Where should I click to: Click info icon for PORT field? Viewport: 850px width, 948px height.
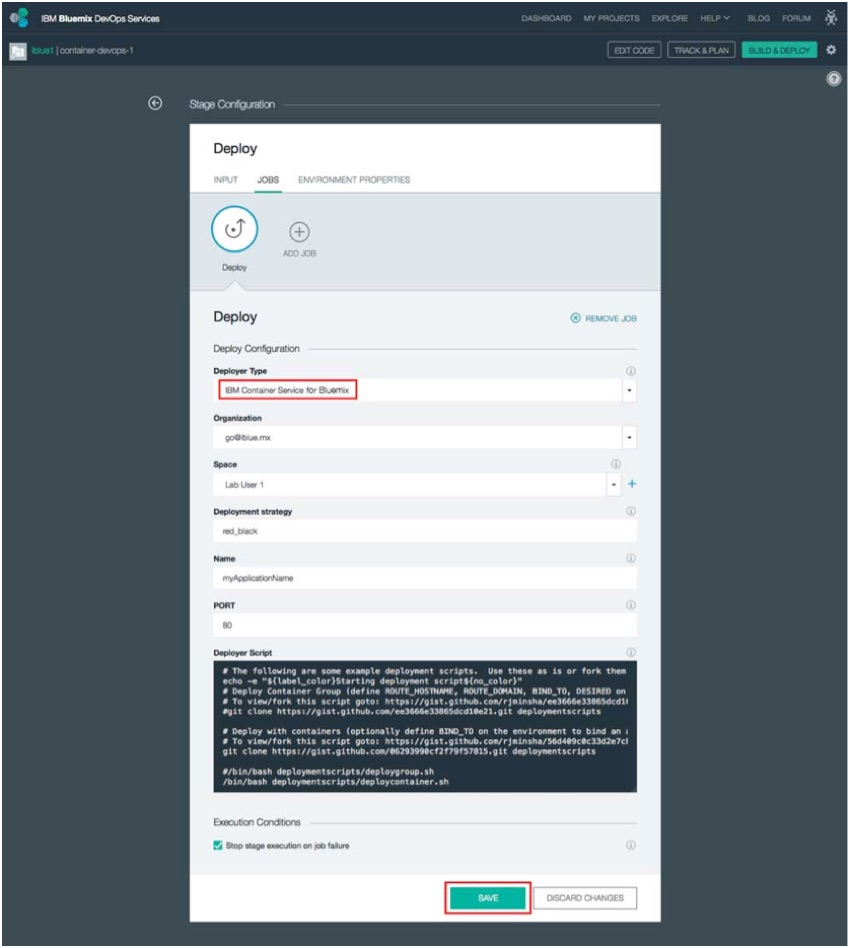pyautogui.click(x=631, y=605)
